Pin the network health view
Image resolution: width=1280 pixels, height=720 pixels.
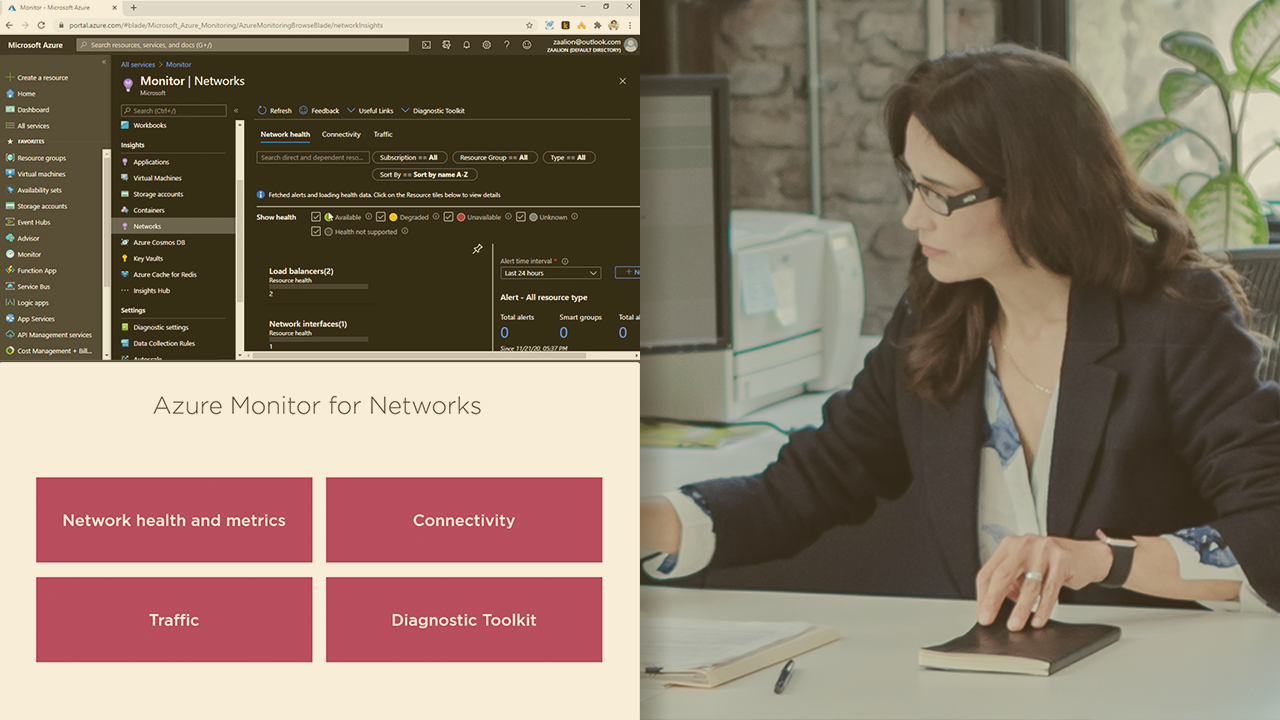[x=477, y=249]
